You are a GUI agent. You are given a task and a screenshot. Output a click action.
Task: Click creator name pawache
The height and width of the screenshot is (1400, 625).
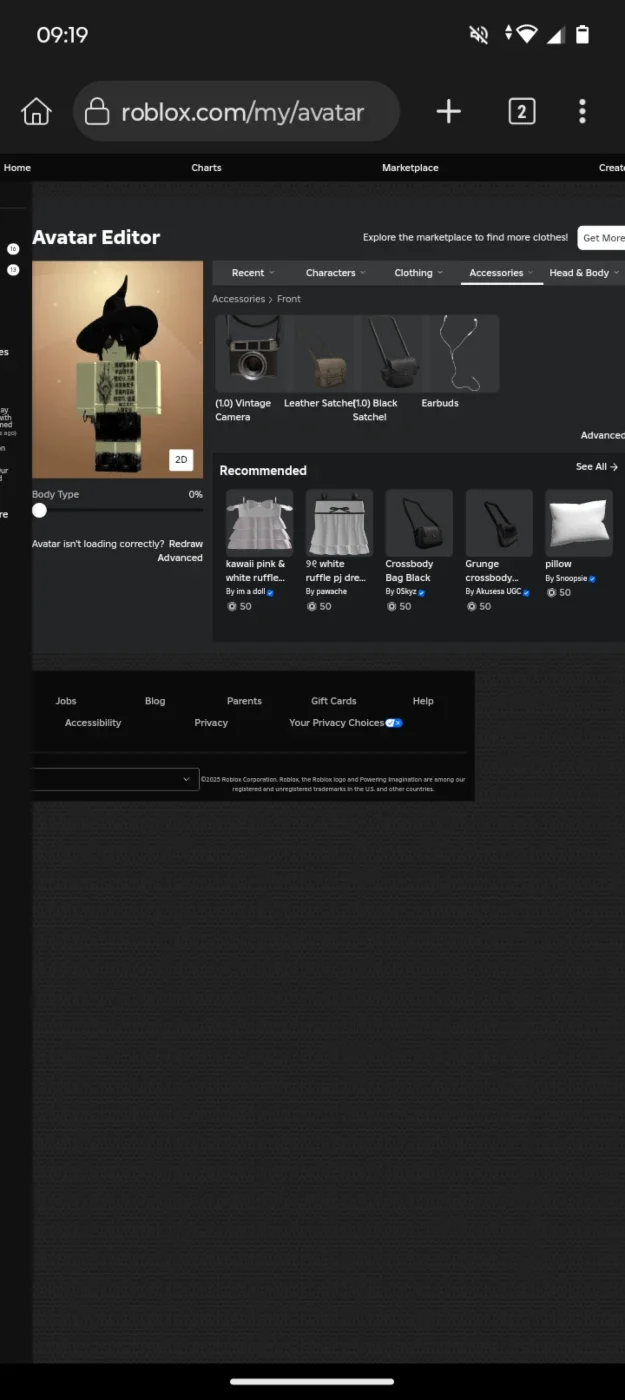[x=332, y=592]
